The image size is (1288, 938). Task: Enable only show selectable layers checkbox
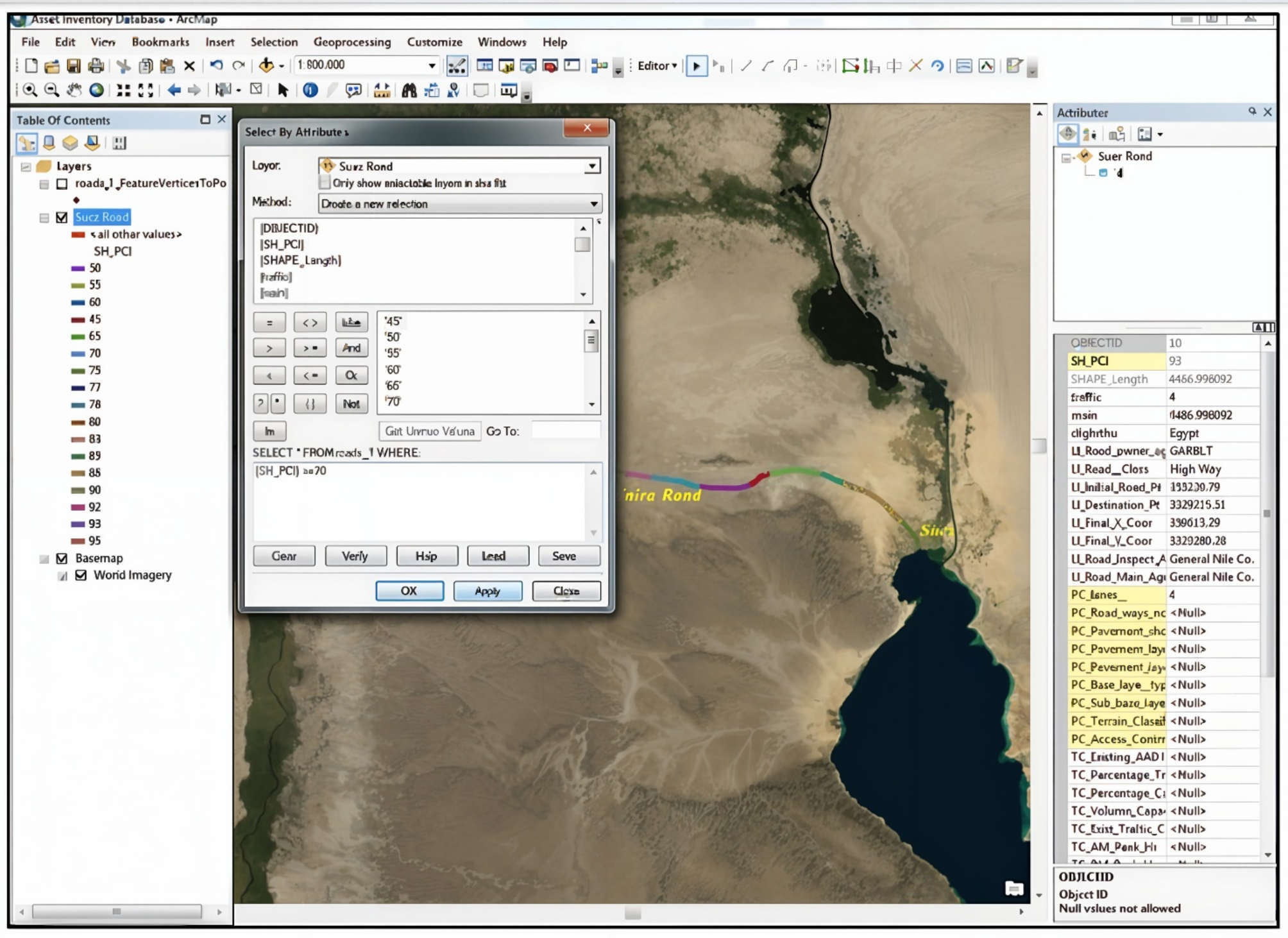(325, 183)
